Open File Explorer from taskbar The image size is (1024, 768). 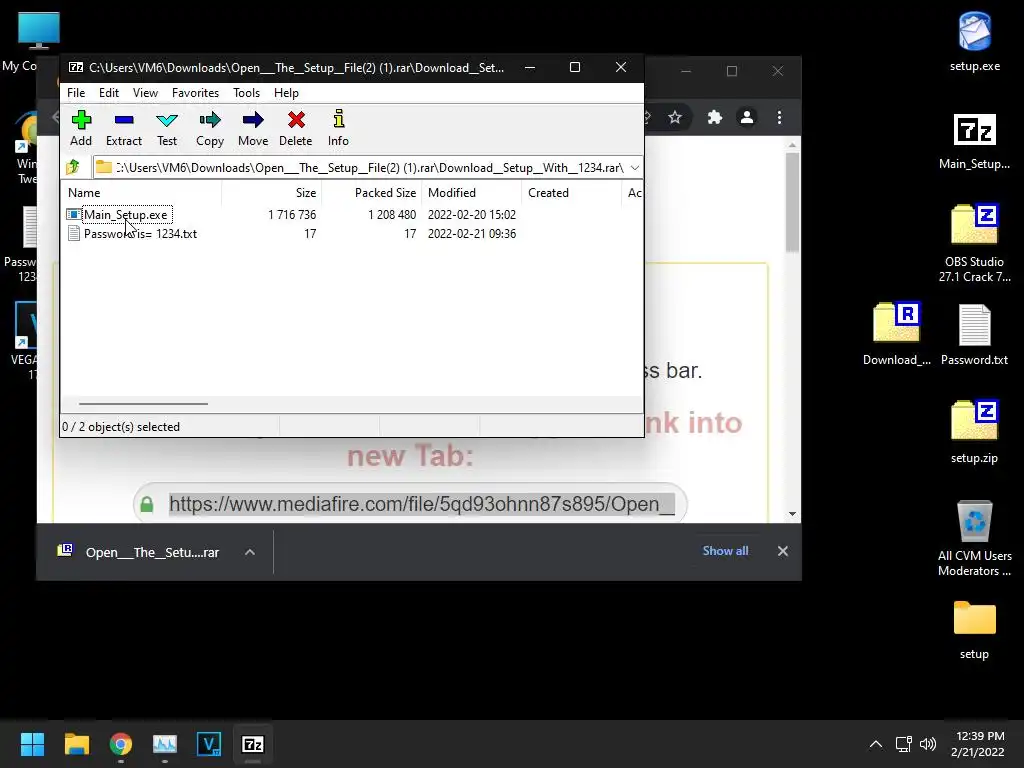[x=76, y=744]
